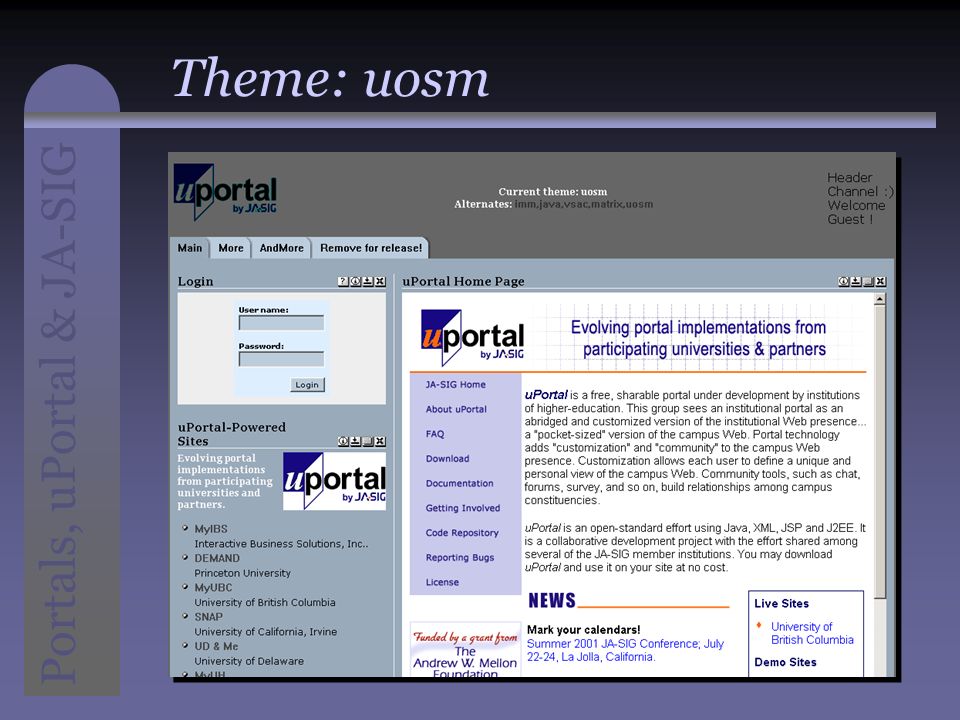This screenshot has height=720, width=960.
Task: Open the UD & Me site link
Action: (x=216, y=647)
